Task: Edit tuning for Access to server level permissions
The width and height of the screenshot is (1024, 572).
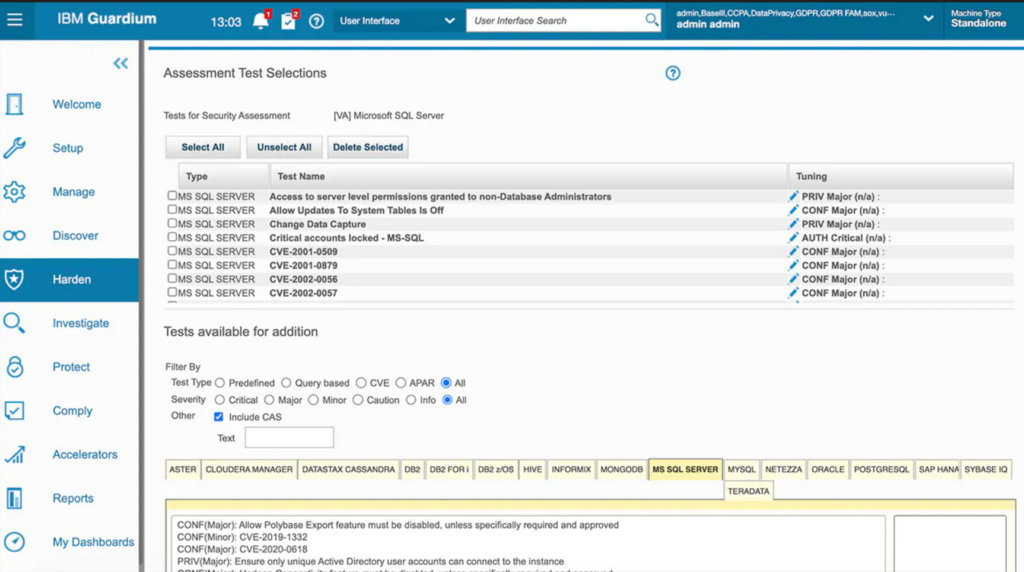Action: tap(793, 196)
